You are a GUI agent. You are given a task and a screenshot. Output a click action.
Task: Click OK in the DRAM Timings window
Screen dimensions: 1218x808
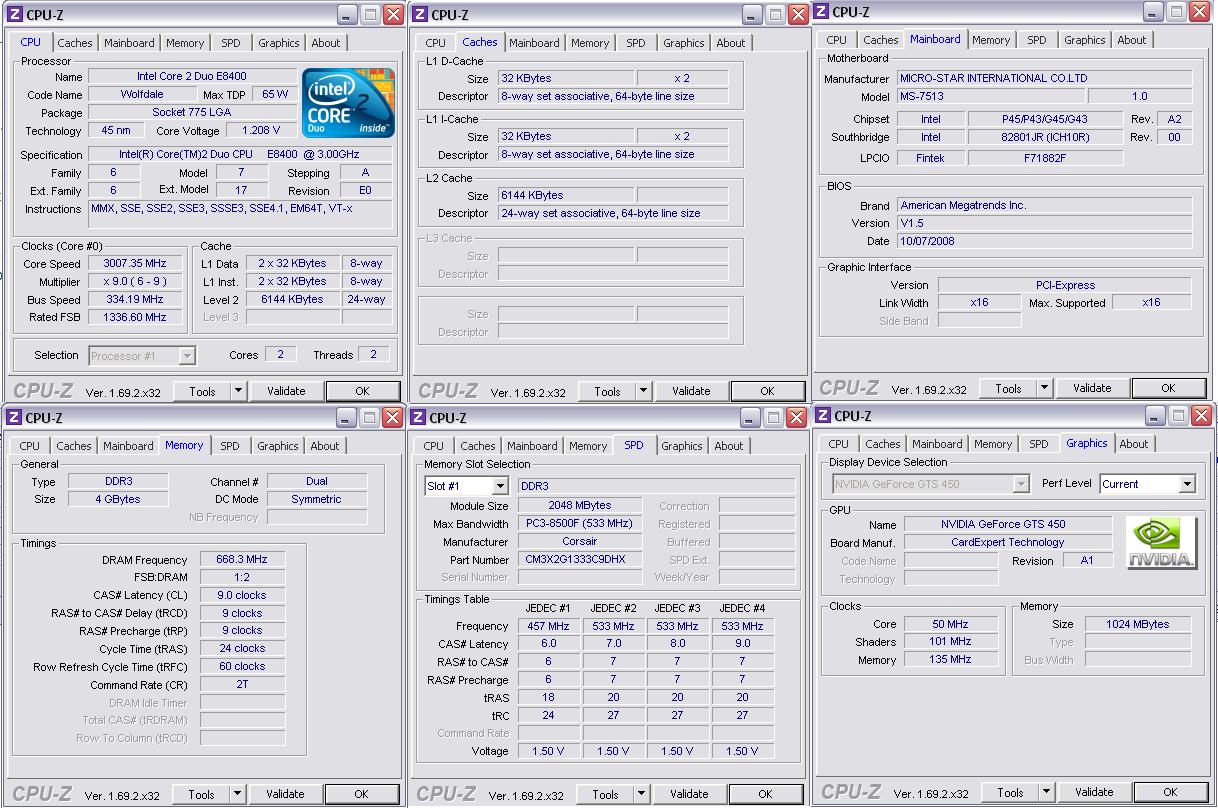(361, 794)
